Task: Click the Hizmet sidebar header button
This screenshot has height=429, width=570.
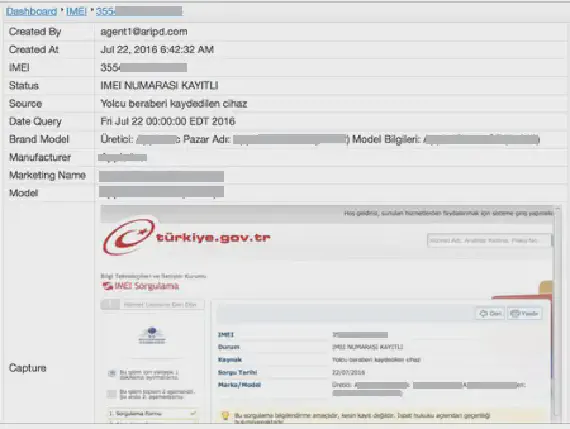Action: 152,305
